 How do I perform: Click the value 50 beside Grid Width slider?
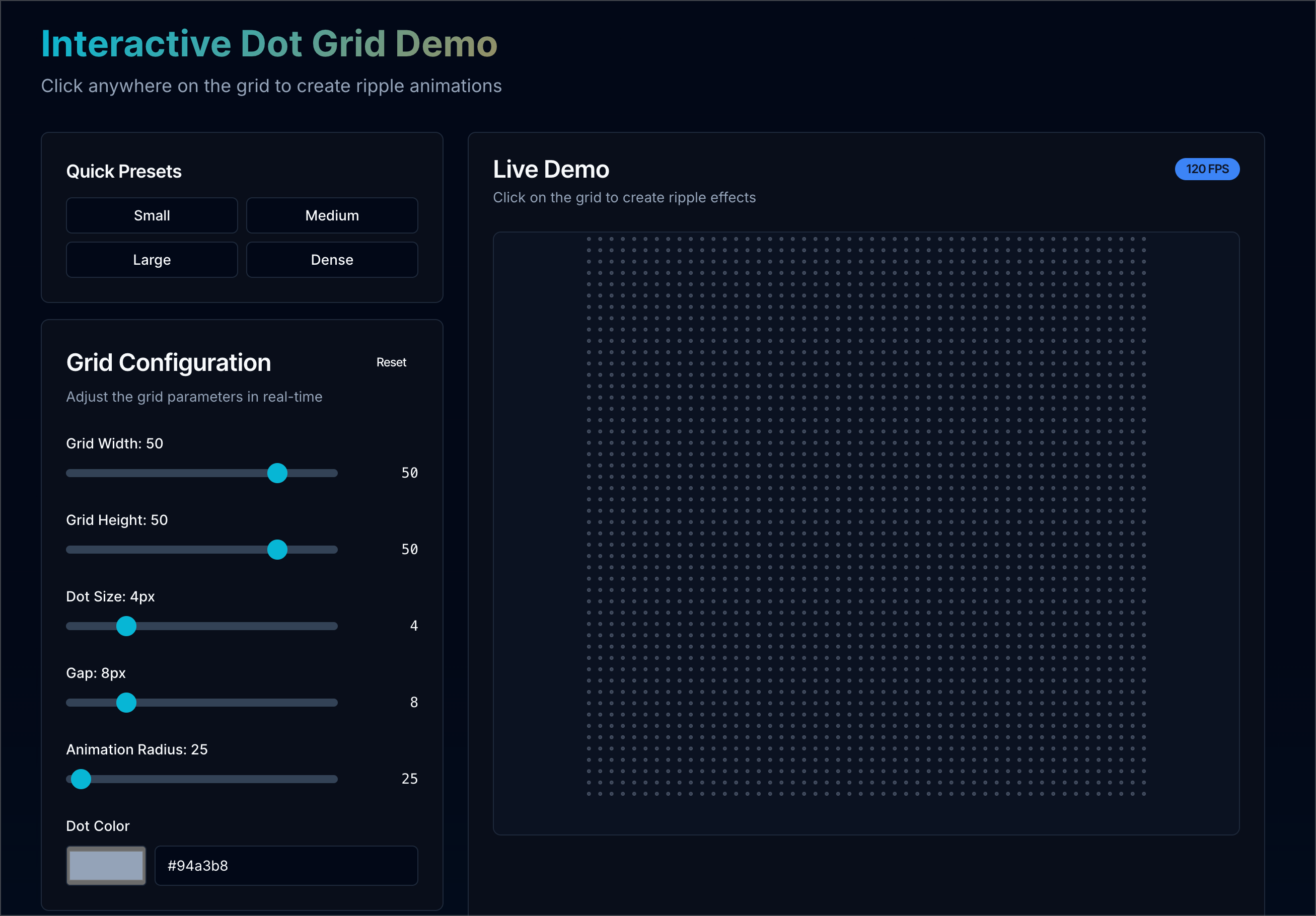click(x=409, y=473)
